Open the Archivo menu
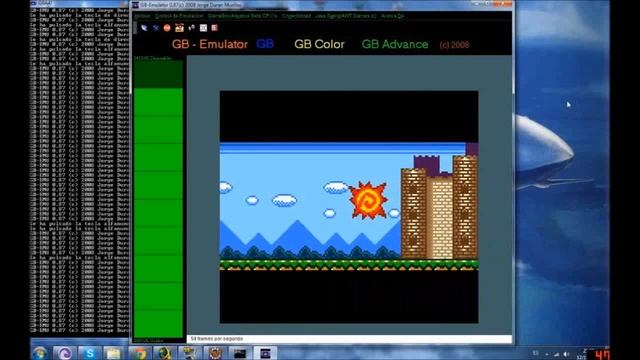This screenshot has height=360, width=640. (x=142, y=16)
